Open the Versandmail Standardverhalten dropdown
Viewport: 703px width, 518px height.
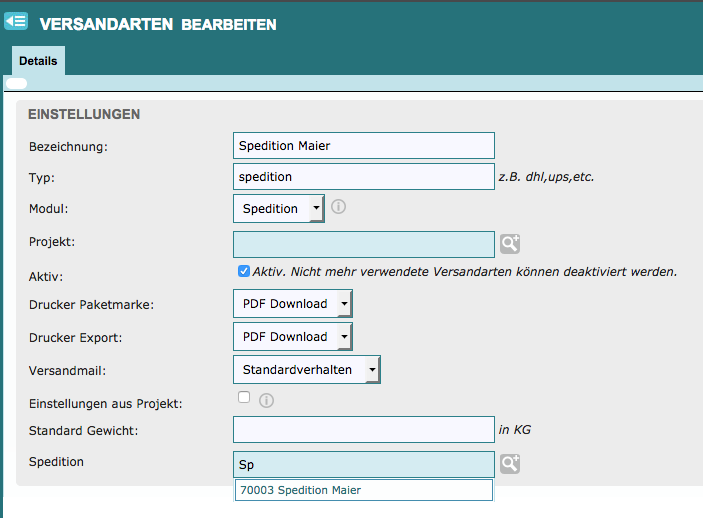click(306, 370)
